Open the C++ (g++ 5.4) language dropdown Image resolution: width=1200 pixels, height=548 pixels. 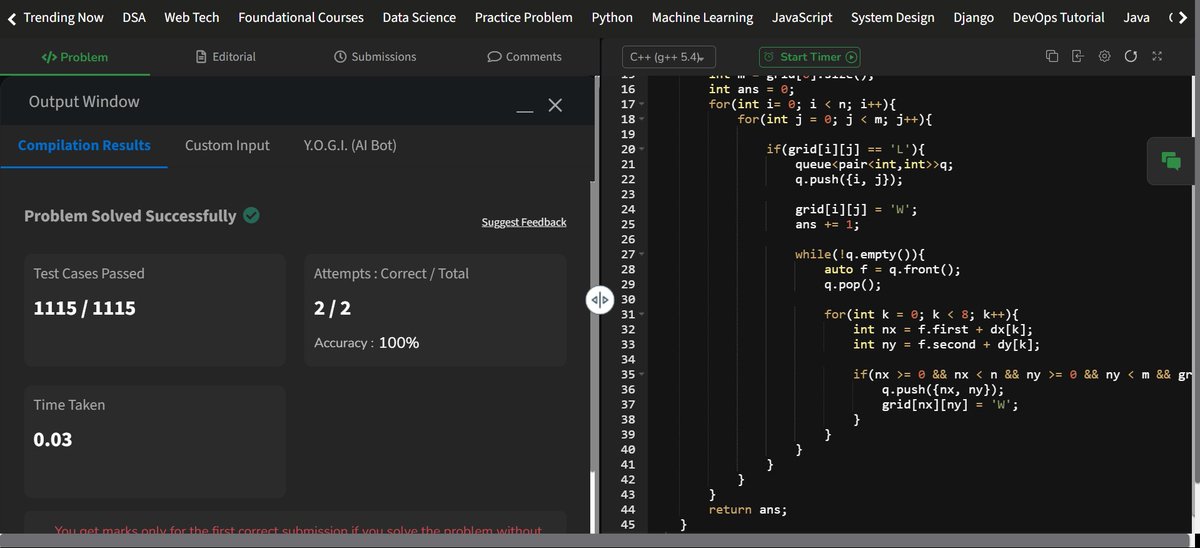[x=669, y=57]
